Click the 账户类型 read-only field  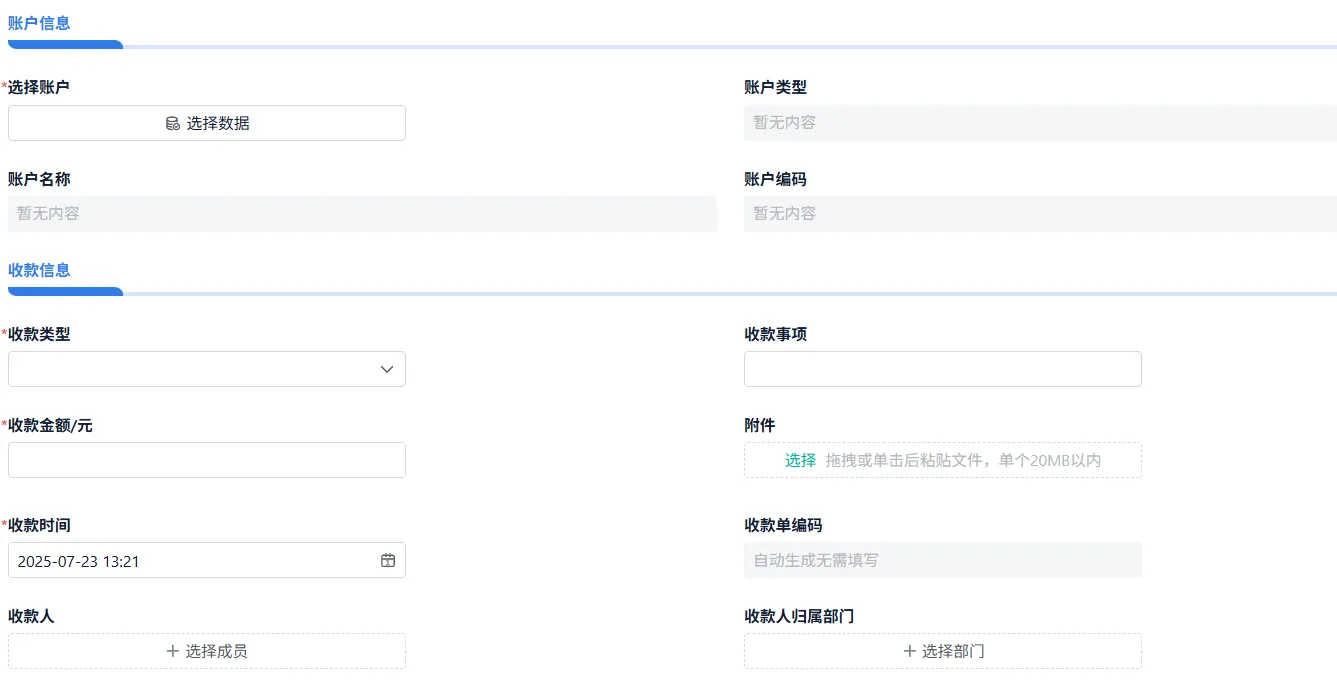point(1040,123)
